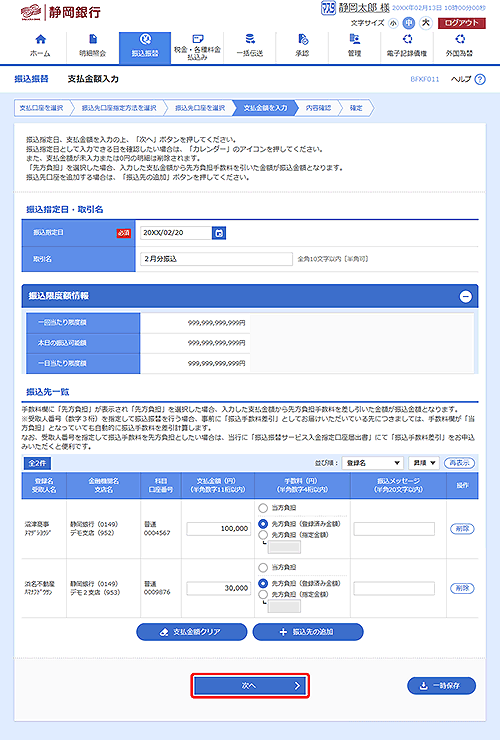Select 当方負担 radio for second payee

(x=263, y=567)
